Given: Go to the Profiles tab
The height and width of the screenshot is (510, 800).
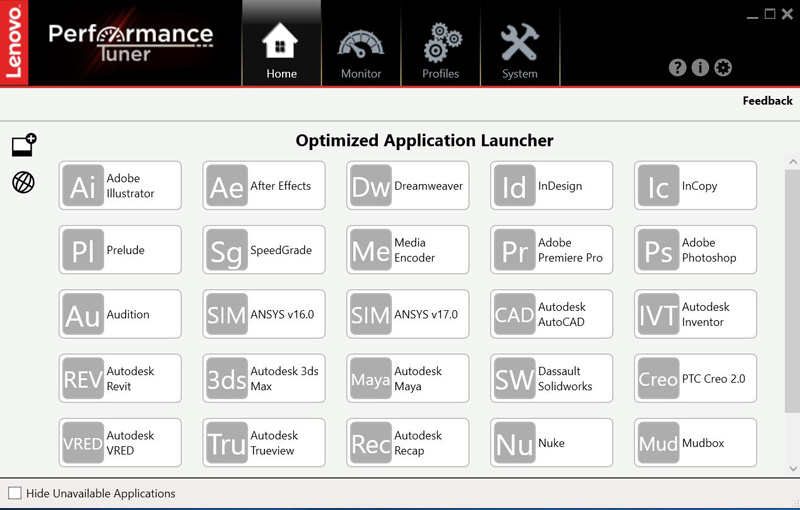Looking at the screenshot, I should [x=441, y=43].
